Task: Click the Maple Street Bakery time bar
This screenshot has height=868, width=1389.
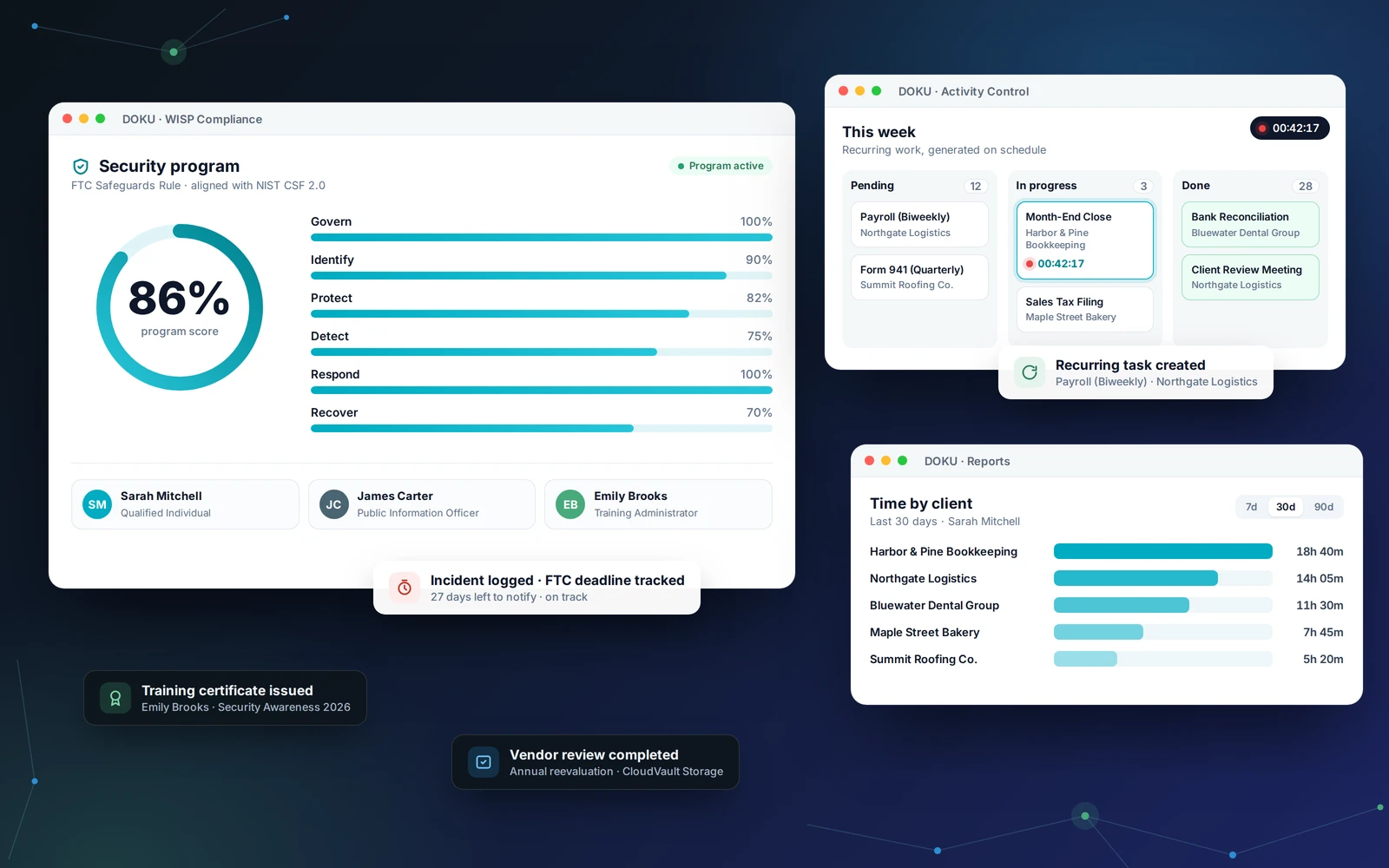Action: point(1163,632)
